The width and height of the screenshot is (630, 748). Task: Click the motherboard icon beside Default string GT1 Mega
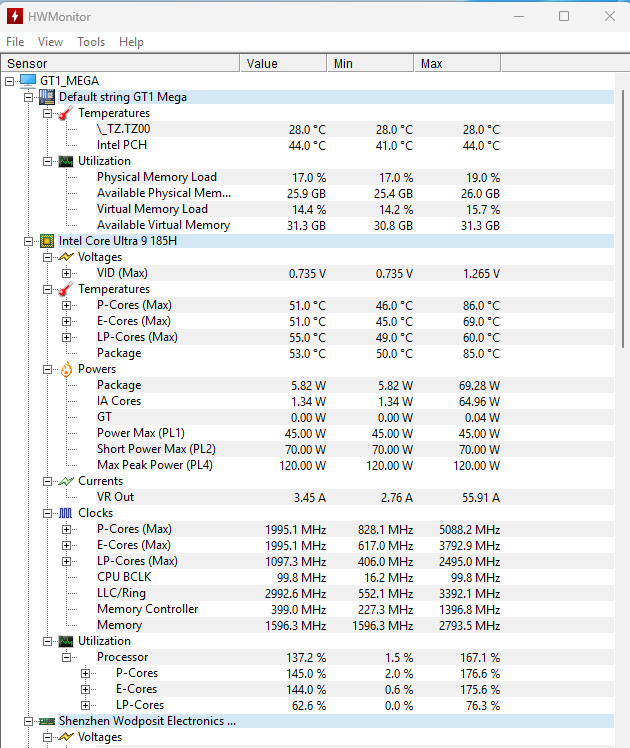(47, 97)
